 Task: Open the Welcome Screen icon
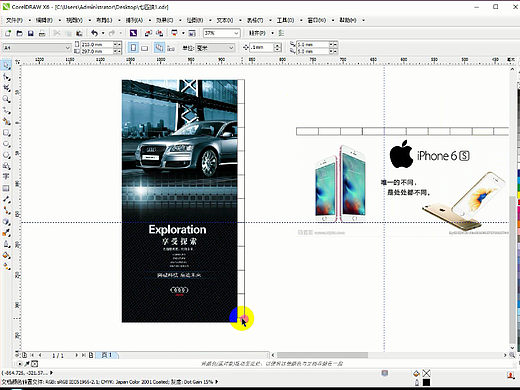[192, 33]
